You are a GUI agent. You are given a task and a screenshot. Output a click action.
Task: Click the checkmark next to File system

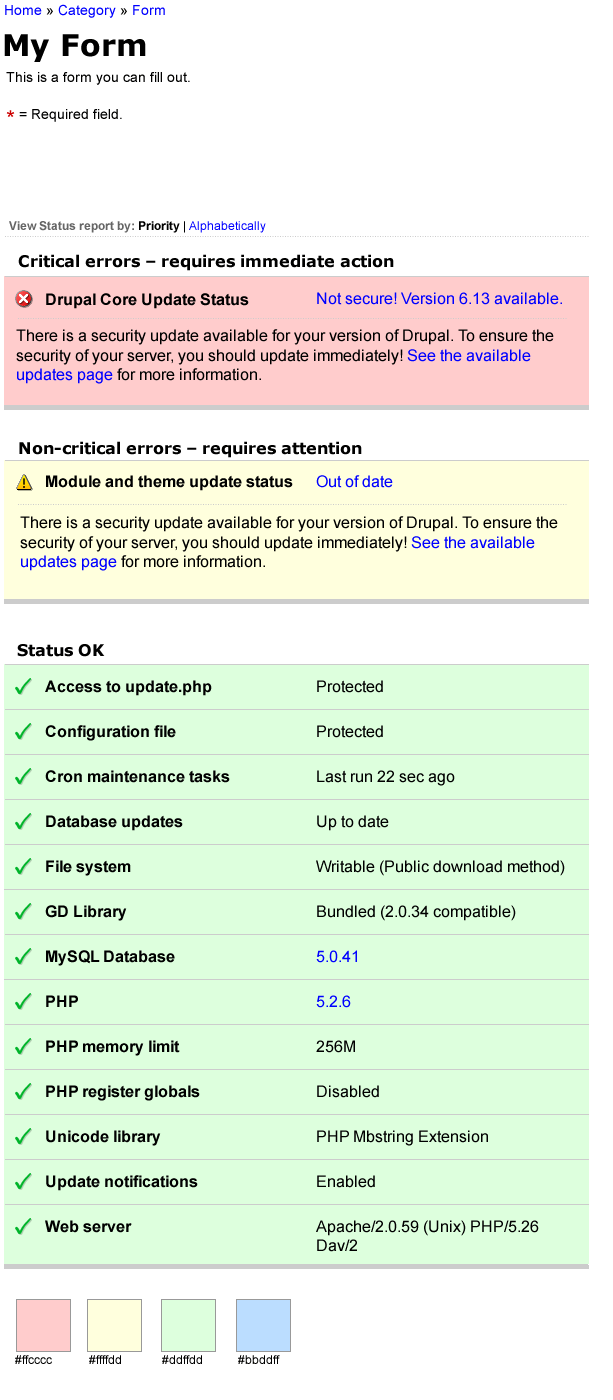(22, 867)
